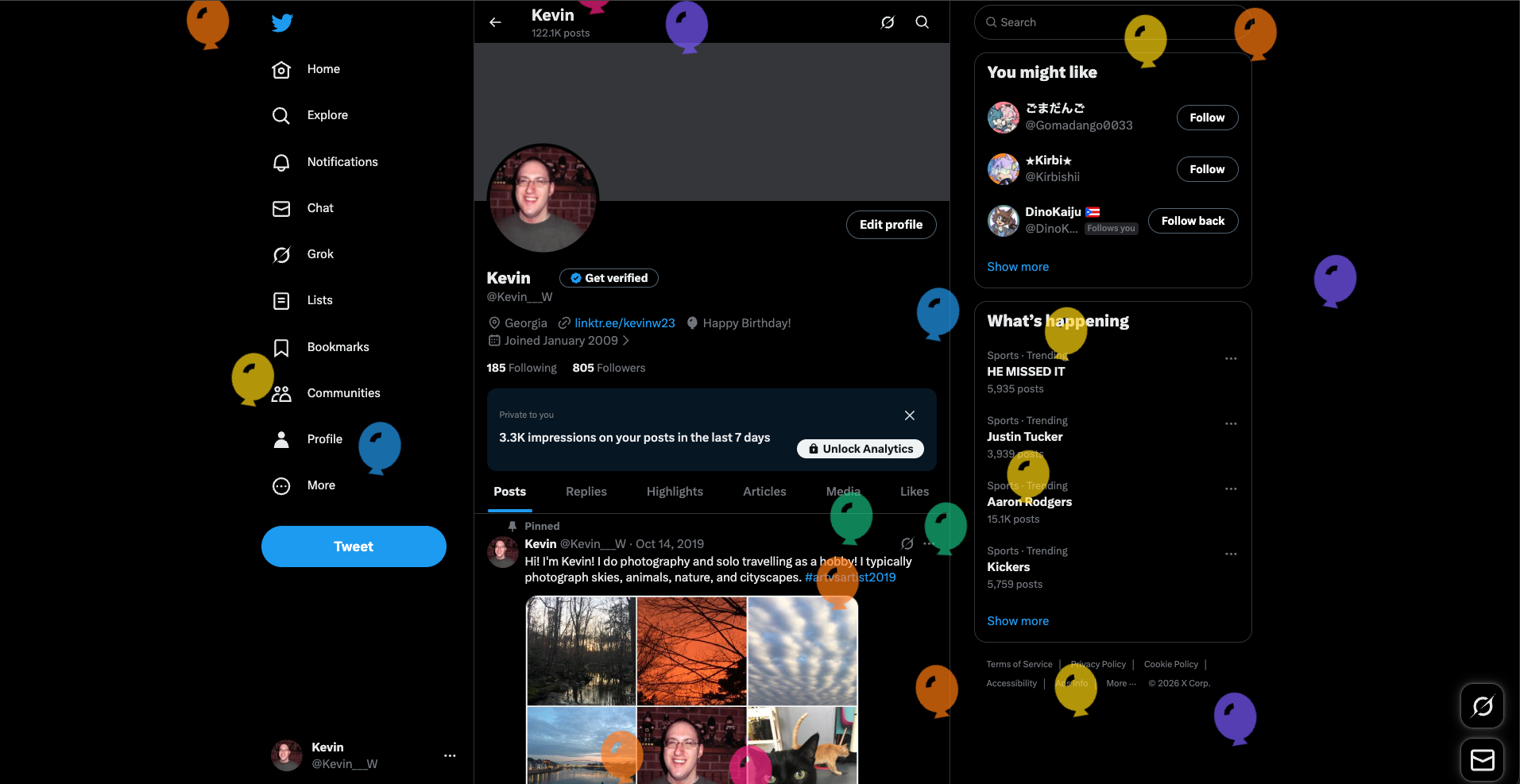Follow the Gomadango0033 account

coord(1206,118)
